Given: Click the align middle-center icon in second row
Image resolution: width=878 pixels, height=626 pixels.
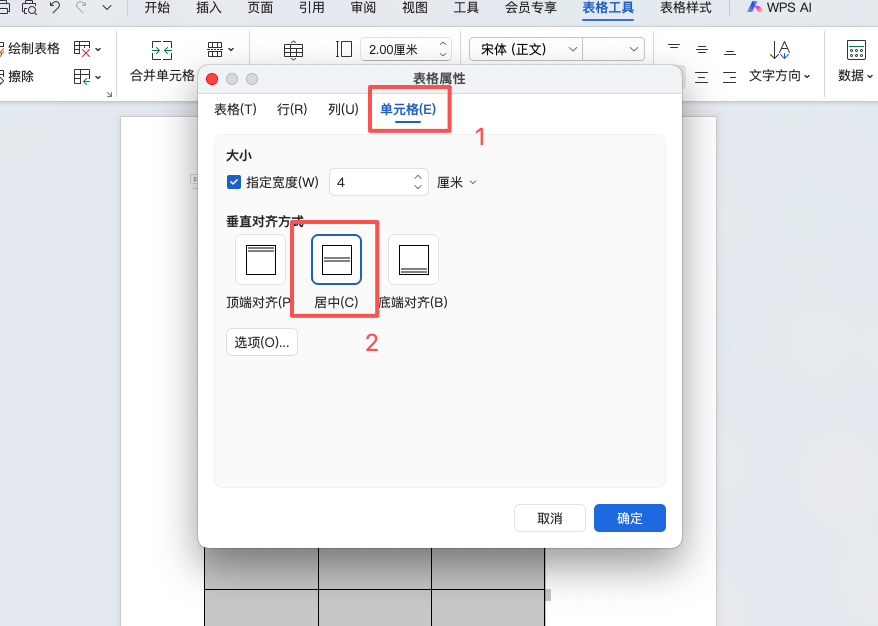Looking at the screenshot, I should pyautogui.click(x=702, y=77).
